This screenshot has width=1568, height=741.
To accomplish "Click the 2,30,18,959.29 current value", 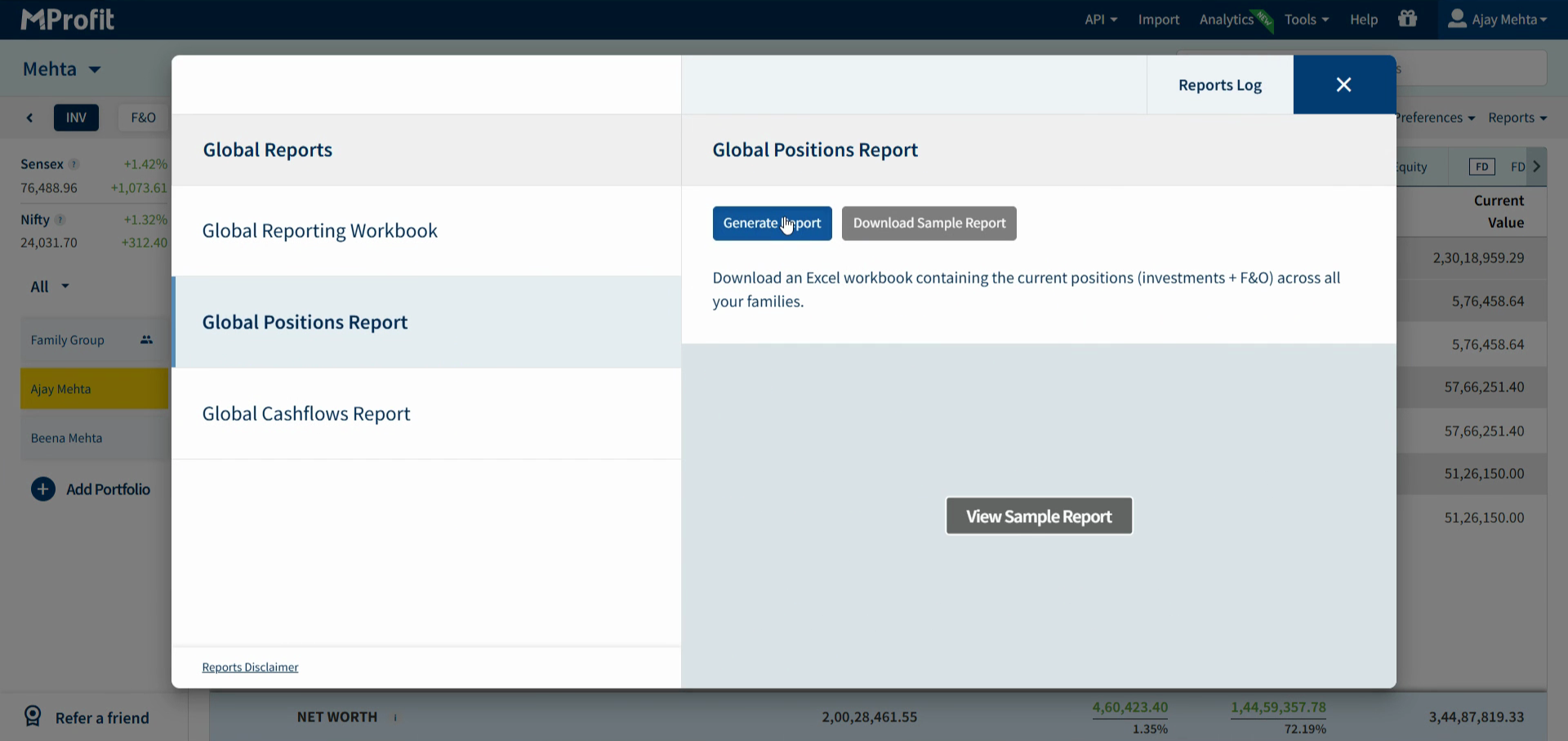I will point(1478,258).
